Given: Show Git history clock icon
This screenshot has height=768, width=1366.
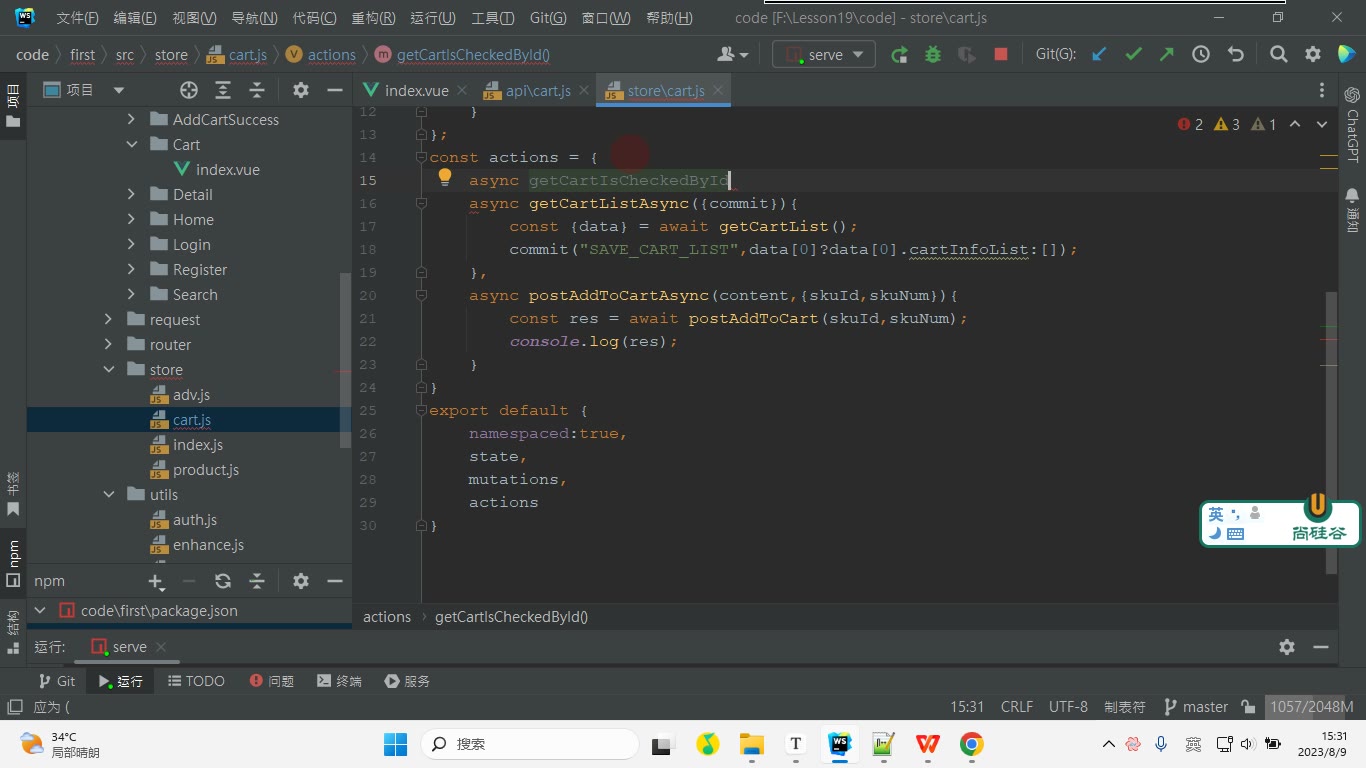Looking at the screenshot, I should [1201, 55].
